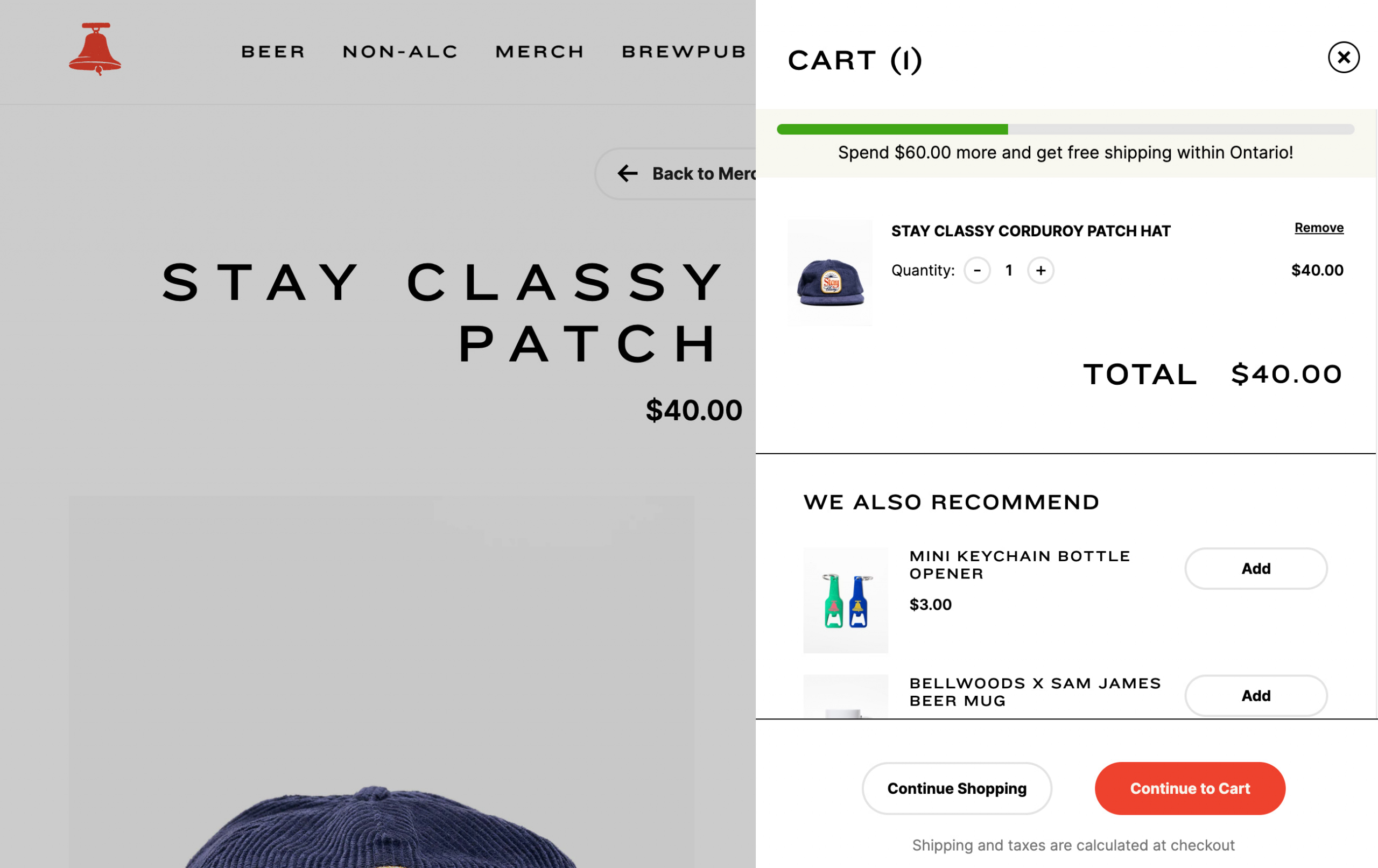Viewport: 1378px width, 868px height.
Task: Close the cart panel with X icon
Action: pyautogui.click(x=1343, y=57)
